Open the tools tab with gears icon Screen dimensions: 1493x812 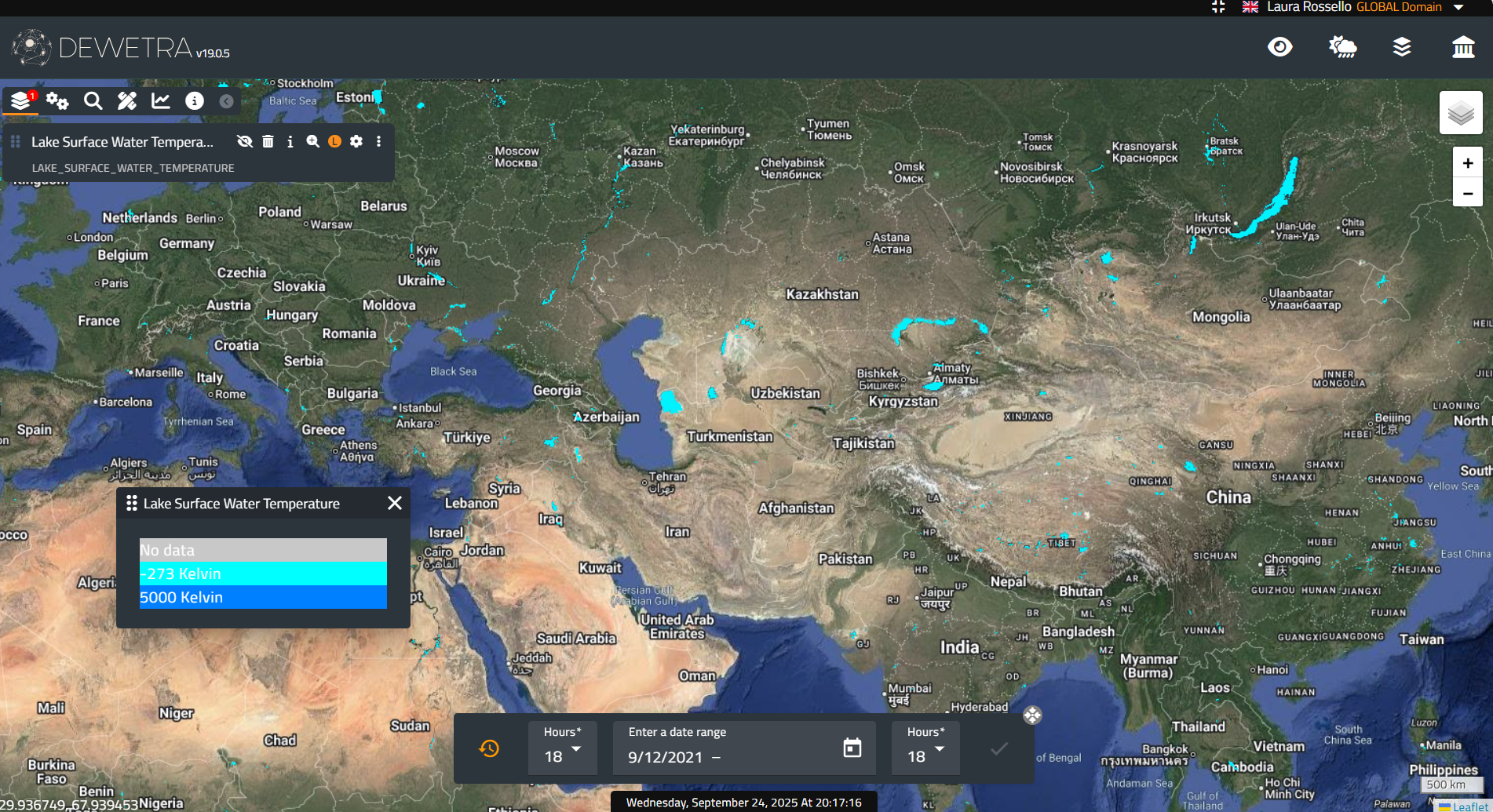tap(57, 100)
